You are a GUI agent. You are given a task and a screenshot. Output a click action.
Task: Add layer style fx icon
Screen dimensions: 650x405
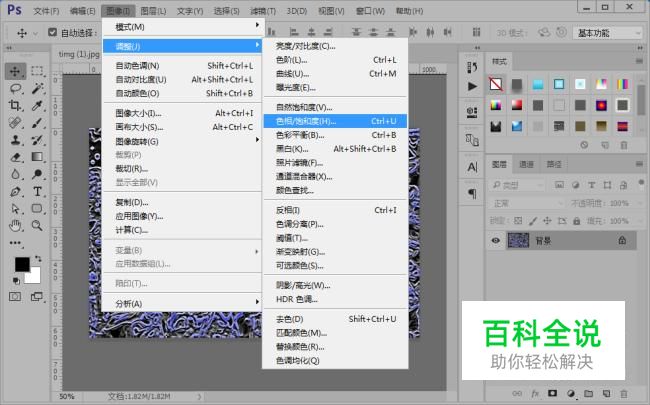pyautogui.click(x=535, y=393)
